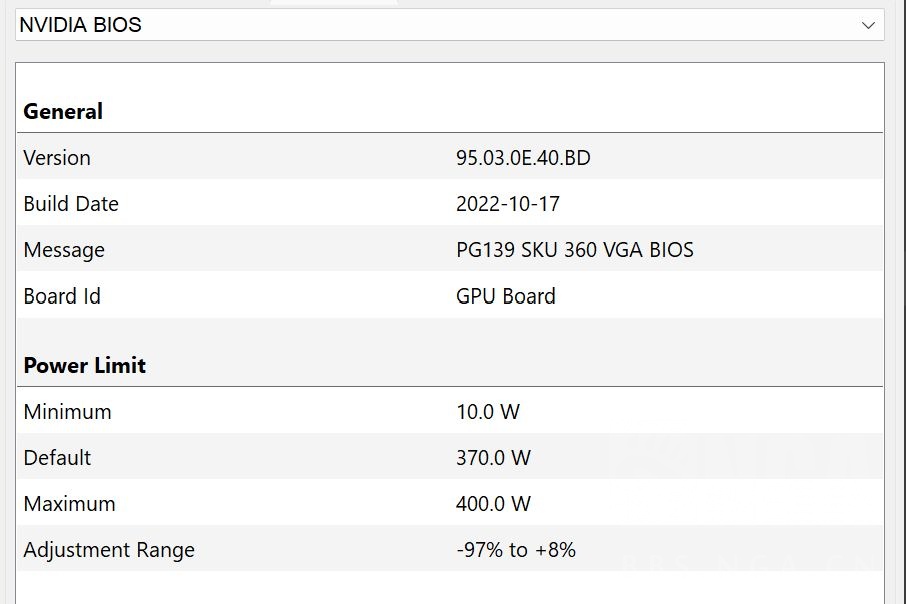The image size is (906, 604).
Task: Click the GPU Board value
Action: coord(504,296)
